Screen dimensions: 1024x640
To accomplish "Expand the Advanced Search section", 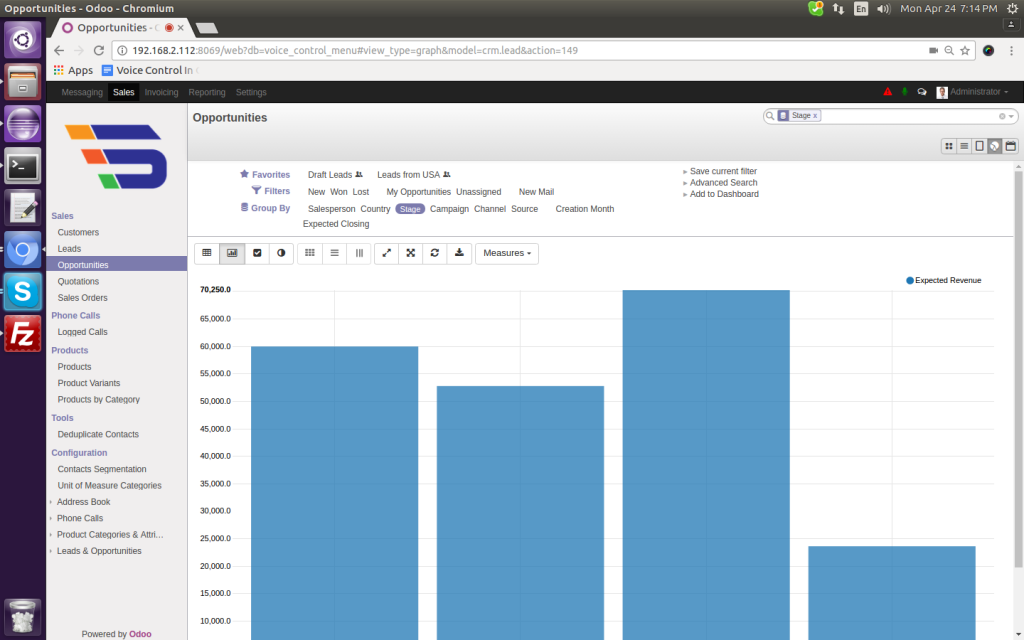I will (723, 183).
